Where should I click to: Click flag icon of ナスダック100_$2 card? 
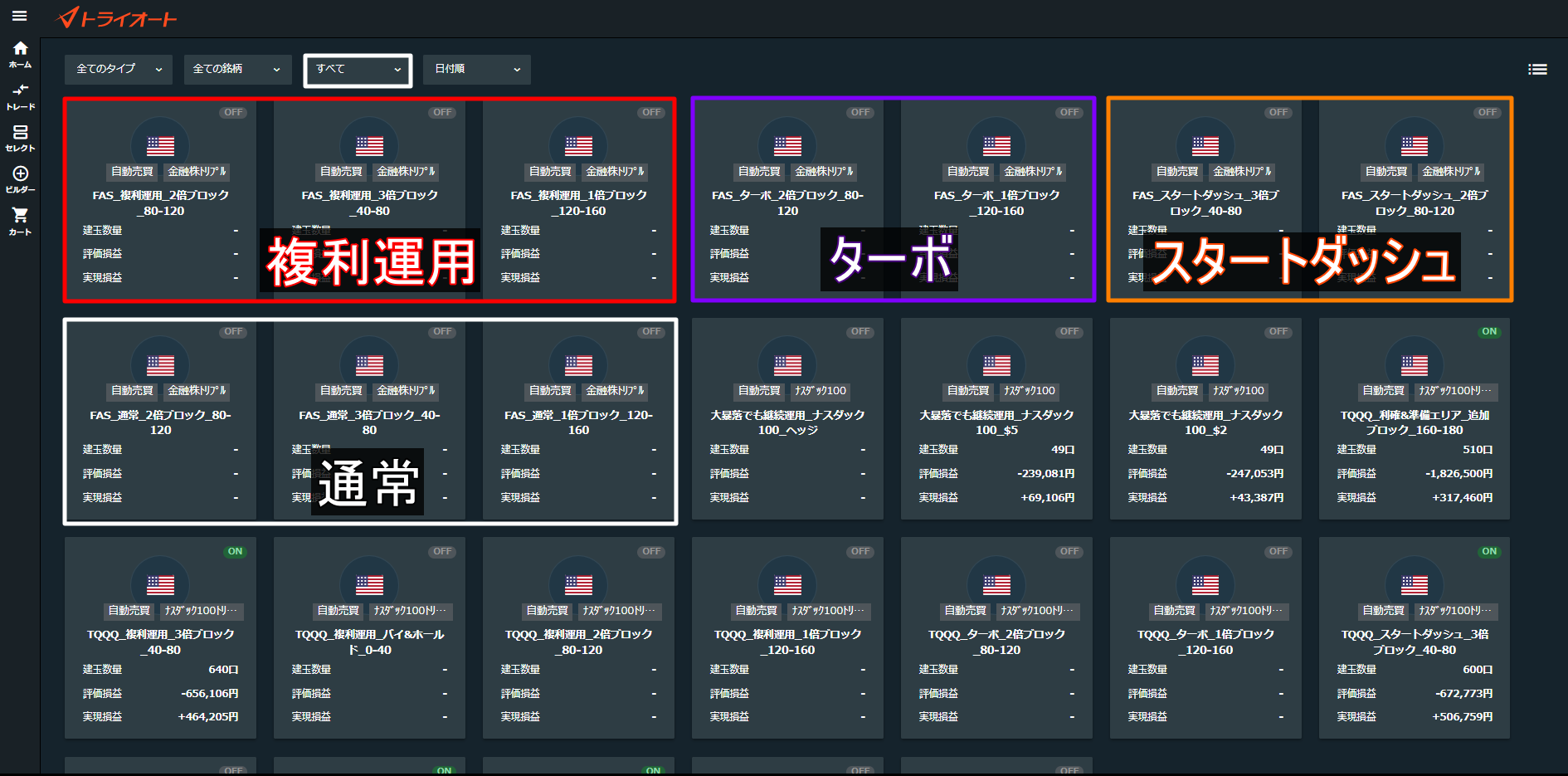tap(1205, 365)
